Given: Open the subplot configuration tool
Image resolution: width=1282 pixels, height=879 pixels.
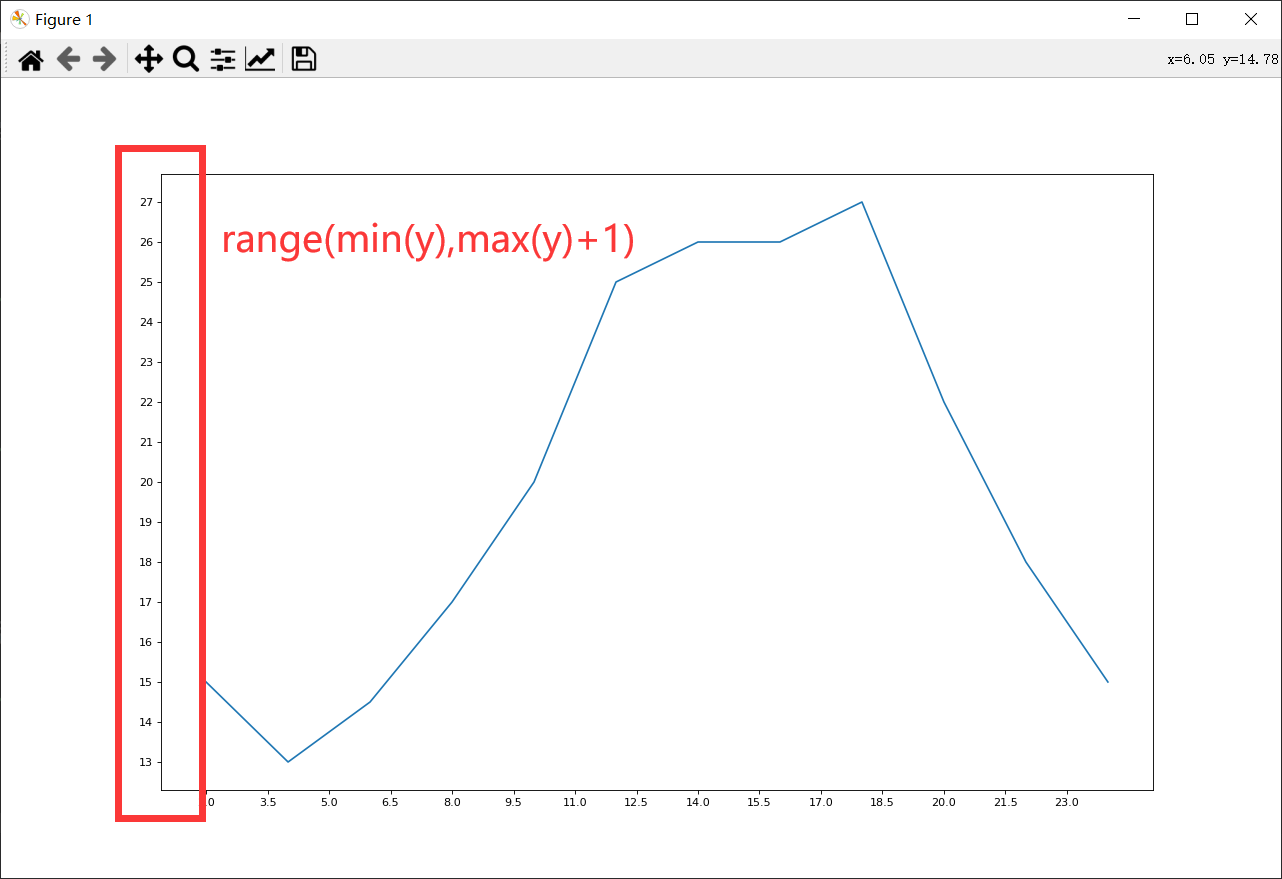Looking at the screenshot, I should click(x=222, y=59).
